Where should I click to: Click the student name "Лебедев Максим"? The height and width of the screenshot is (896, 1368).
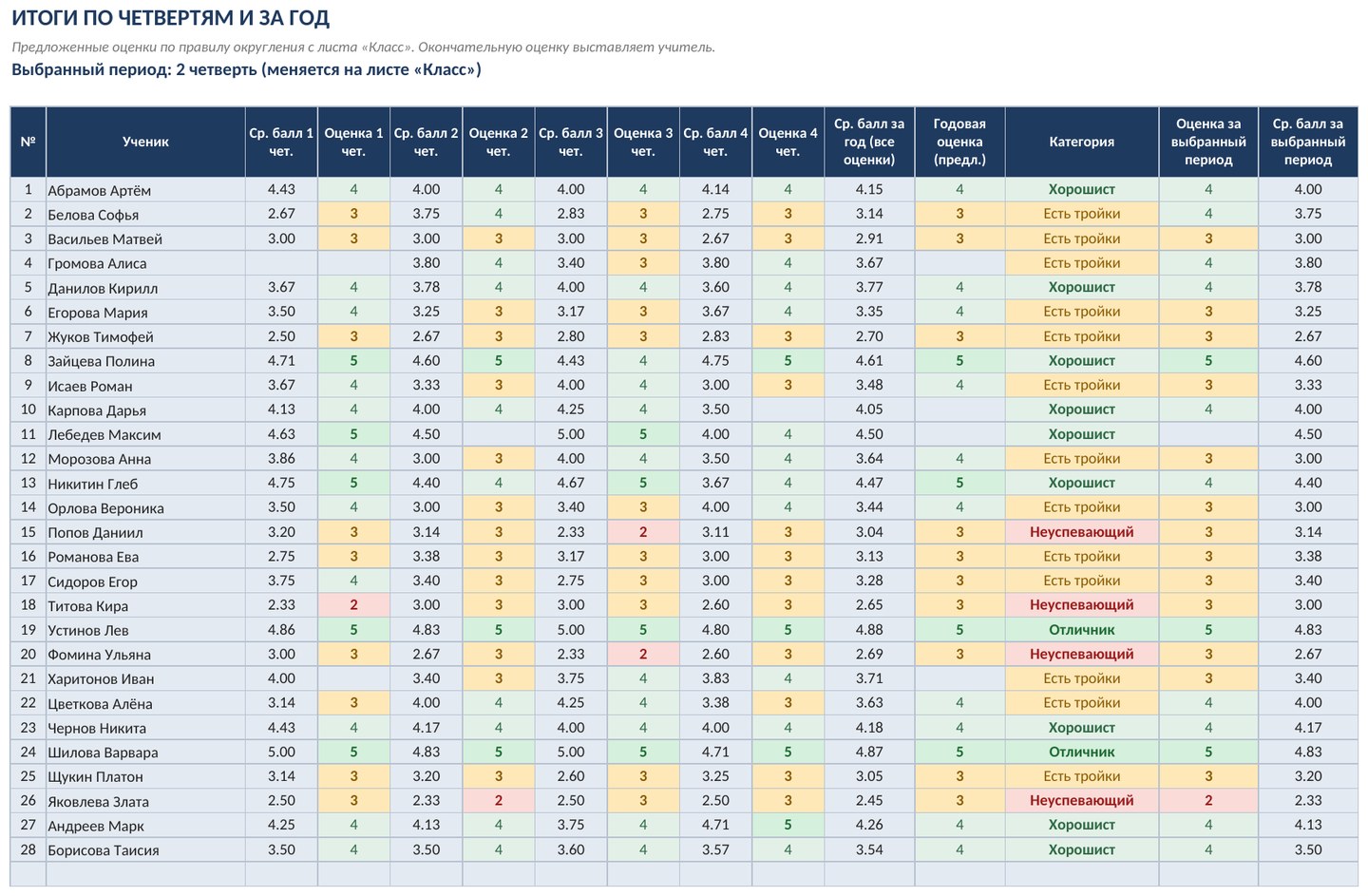pyautogui.click(x=104, y=434)
